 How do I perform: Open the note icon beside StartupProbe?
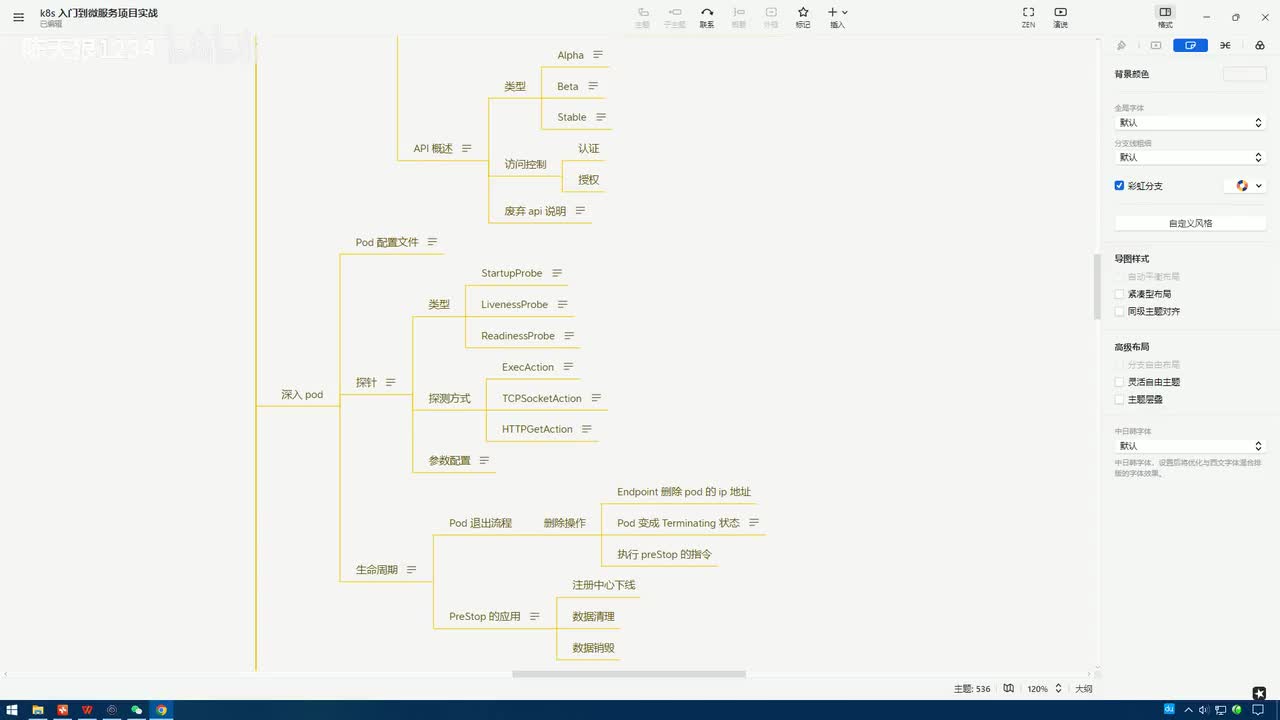click(x=557, y=273)
